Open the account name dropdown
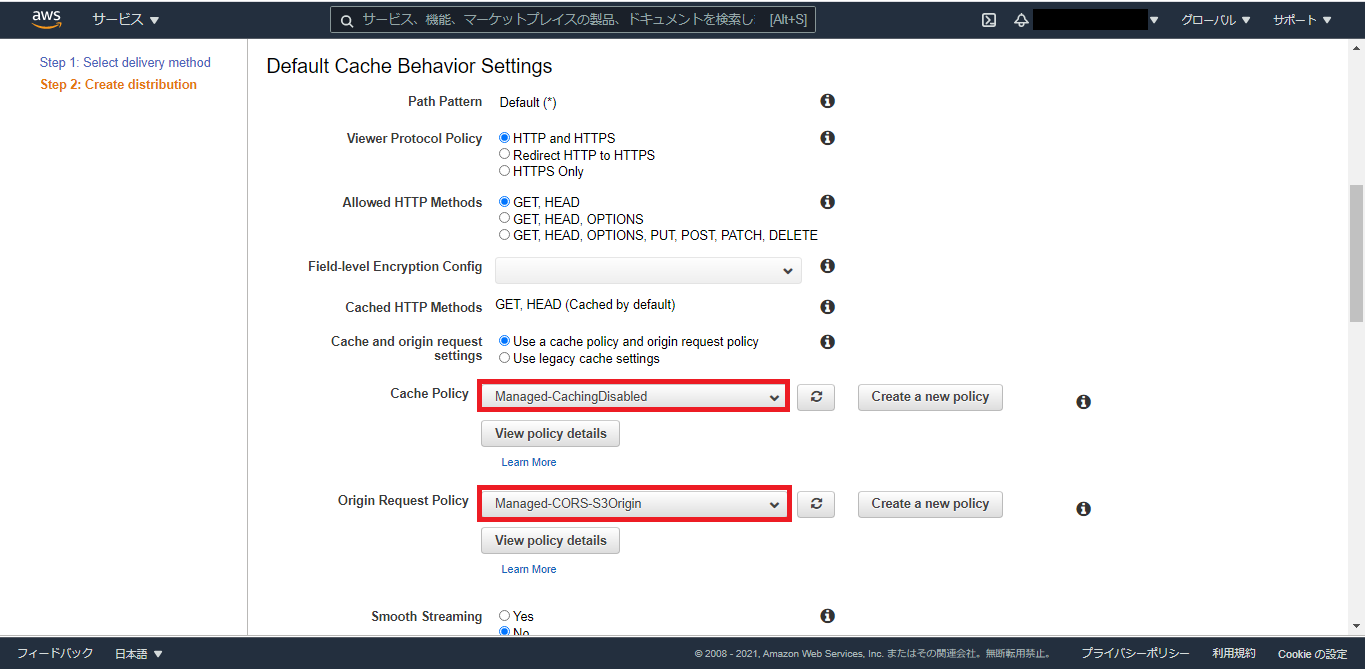The height and width of the screenshot is (669, 1365). (x=1096, y=20)
